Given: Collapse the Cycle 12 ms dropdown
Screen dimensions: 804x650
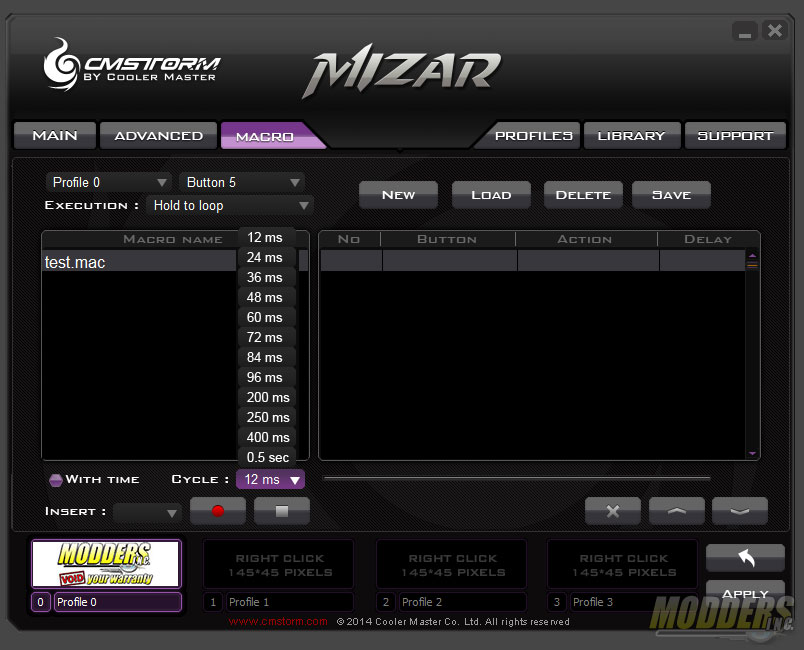Looking at the screenshot, I should coord(270,479).
